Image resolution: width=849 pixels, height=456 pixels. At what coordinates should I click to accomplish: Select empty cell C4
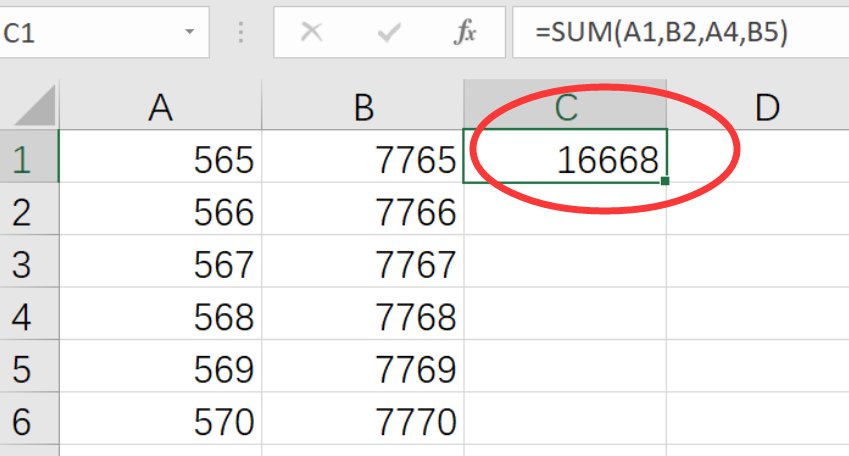pyautogui.click(x=565, y=314)
